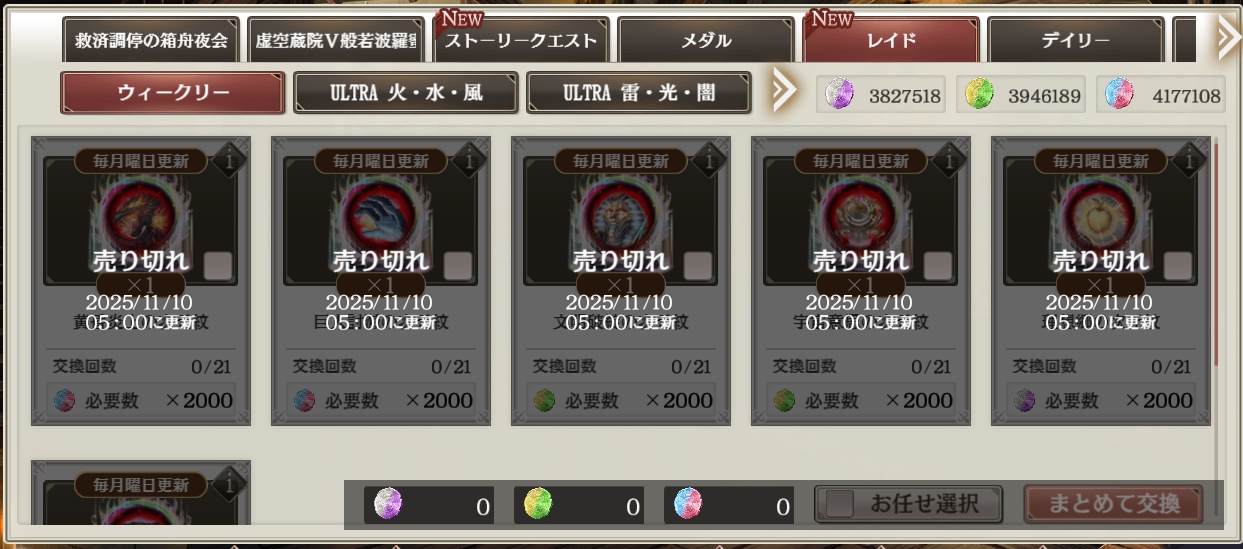Expand more sub-category tabs with chevron arrow
Viewport: 1243px width, 549px height.
click(784, 92)
